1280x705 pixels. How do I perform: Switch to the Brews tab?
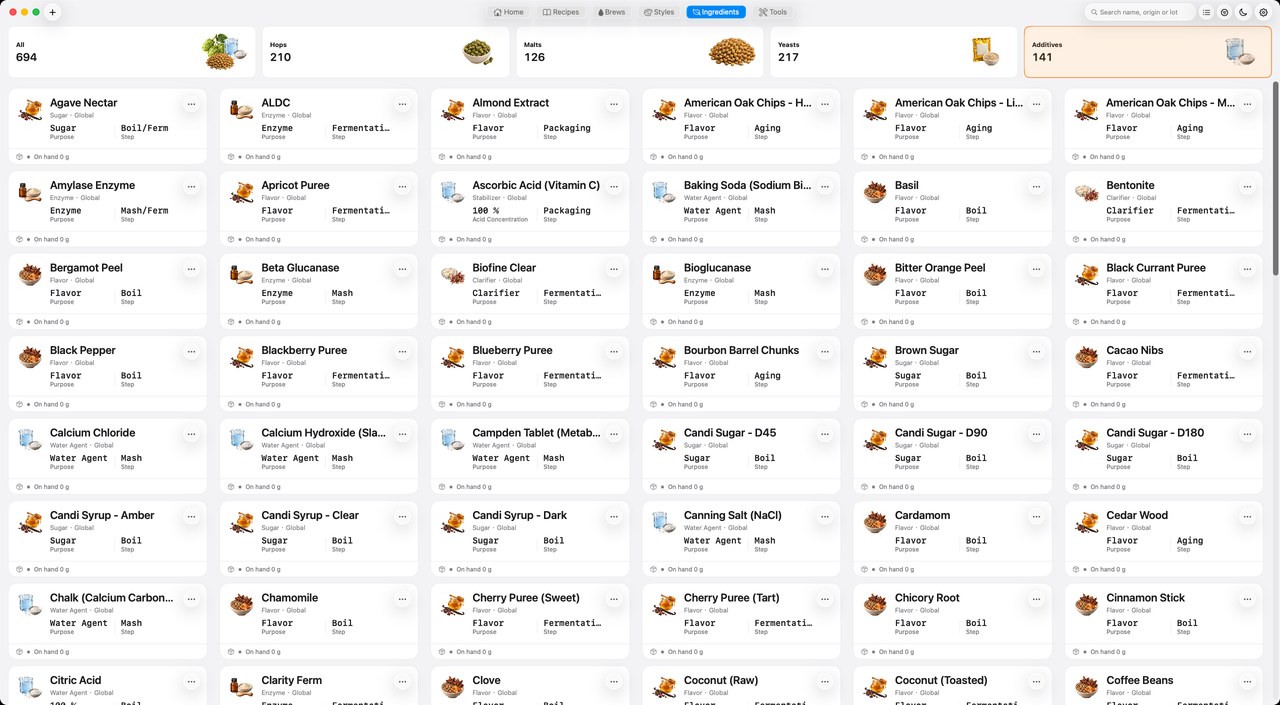pos(611,12)
